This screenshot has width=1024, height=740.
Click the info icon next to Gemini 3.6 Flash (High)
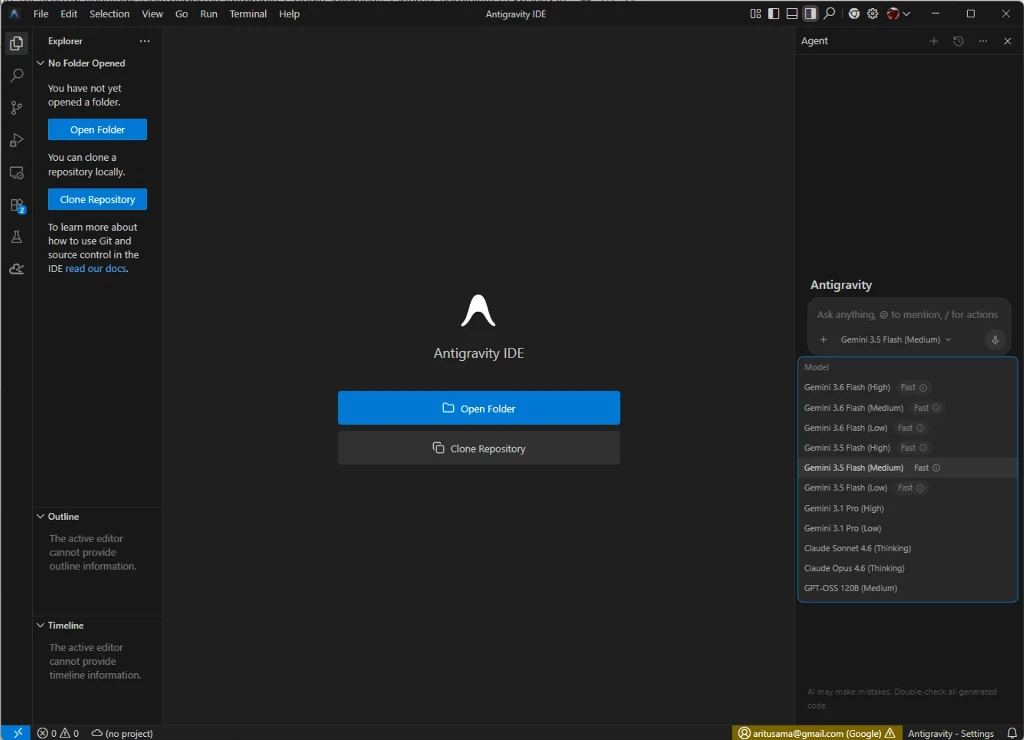point(923,387)
